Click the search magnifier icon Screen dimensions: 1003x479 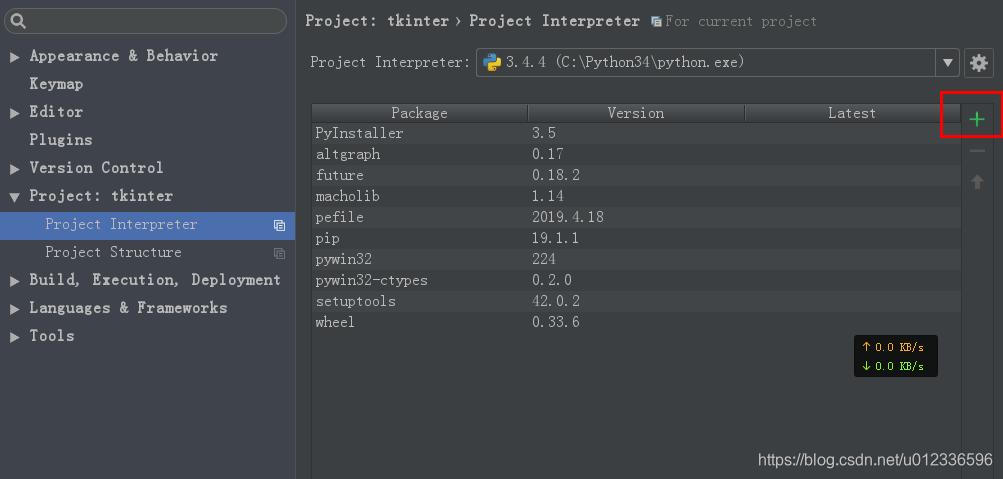[18, 21]
